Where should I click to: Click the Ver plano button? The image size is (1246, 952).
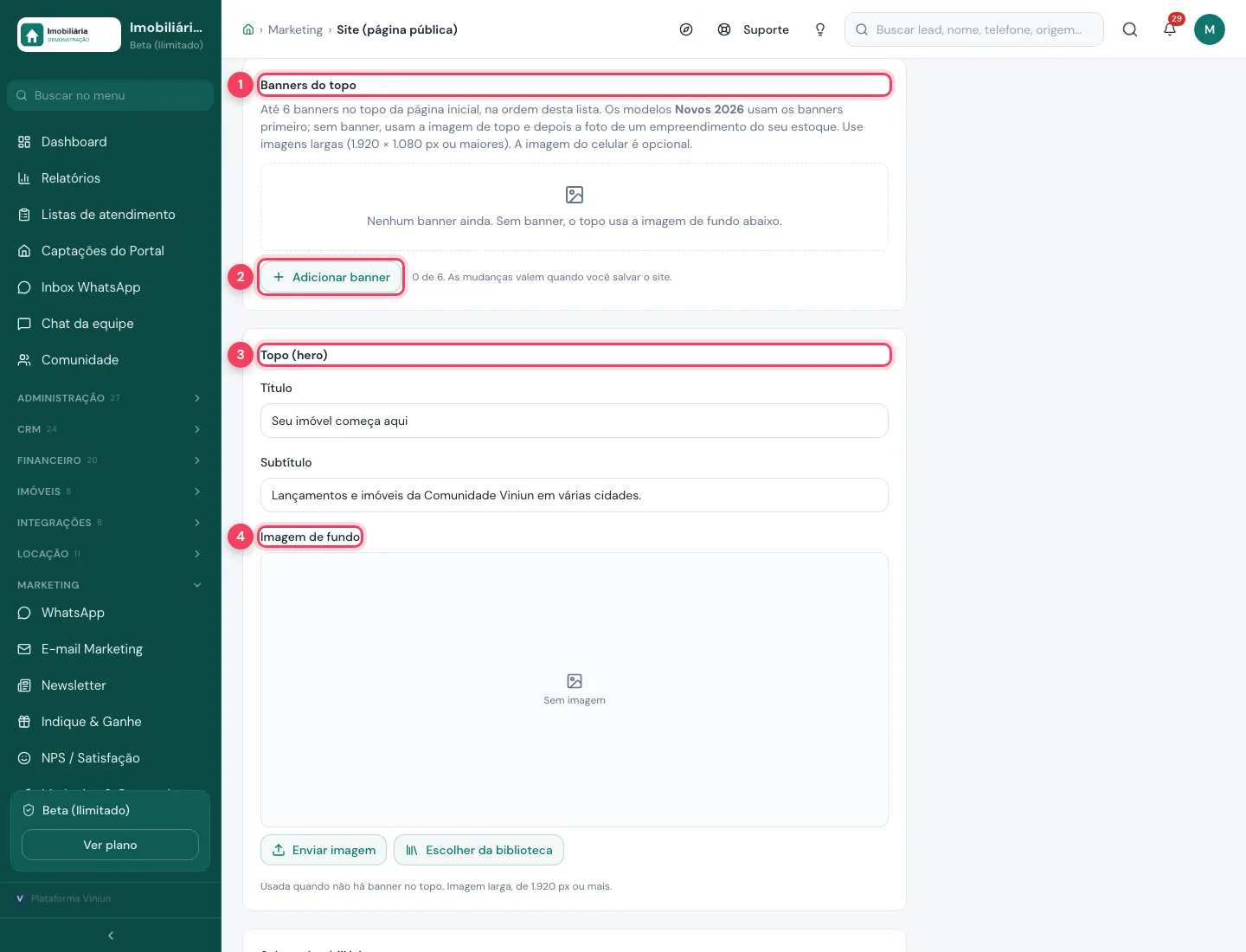click(x=110, y=845)
